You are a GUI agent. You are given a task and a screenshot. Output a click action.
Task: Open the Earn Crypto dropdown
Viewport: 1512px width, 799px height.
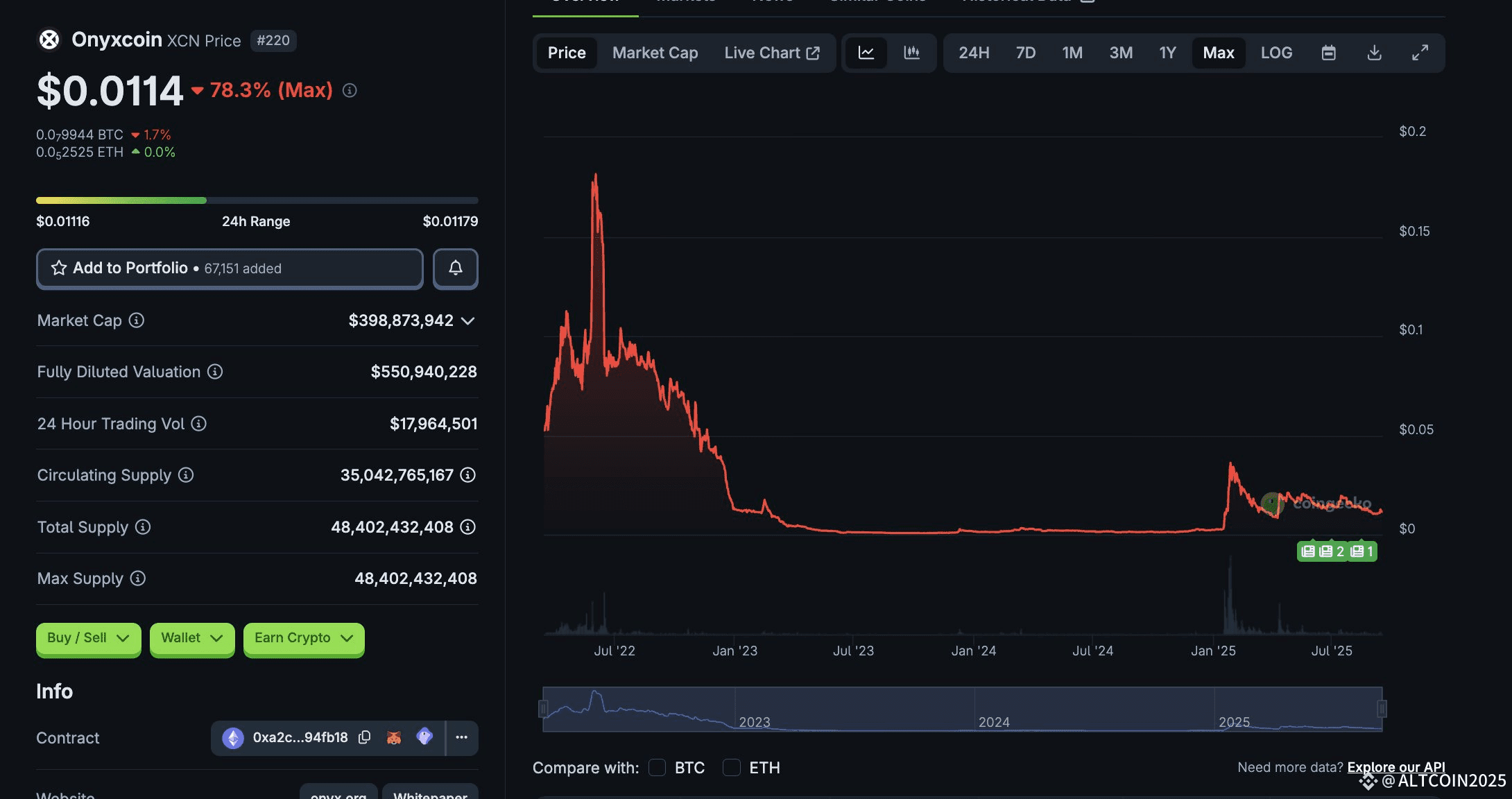pos(303,638)
